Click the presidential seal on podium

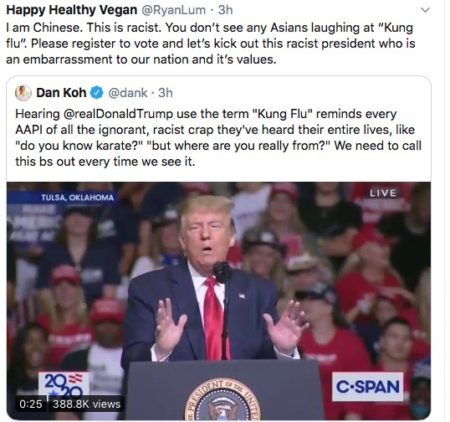pos(222,399)
